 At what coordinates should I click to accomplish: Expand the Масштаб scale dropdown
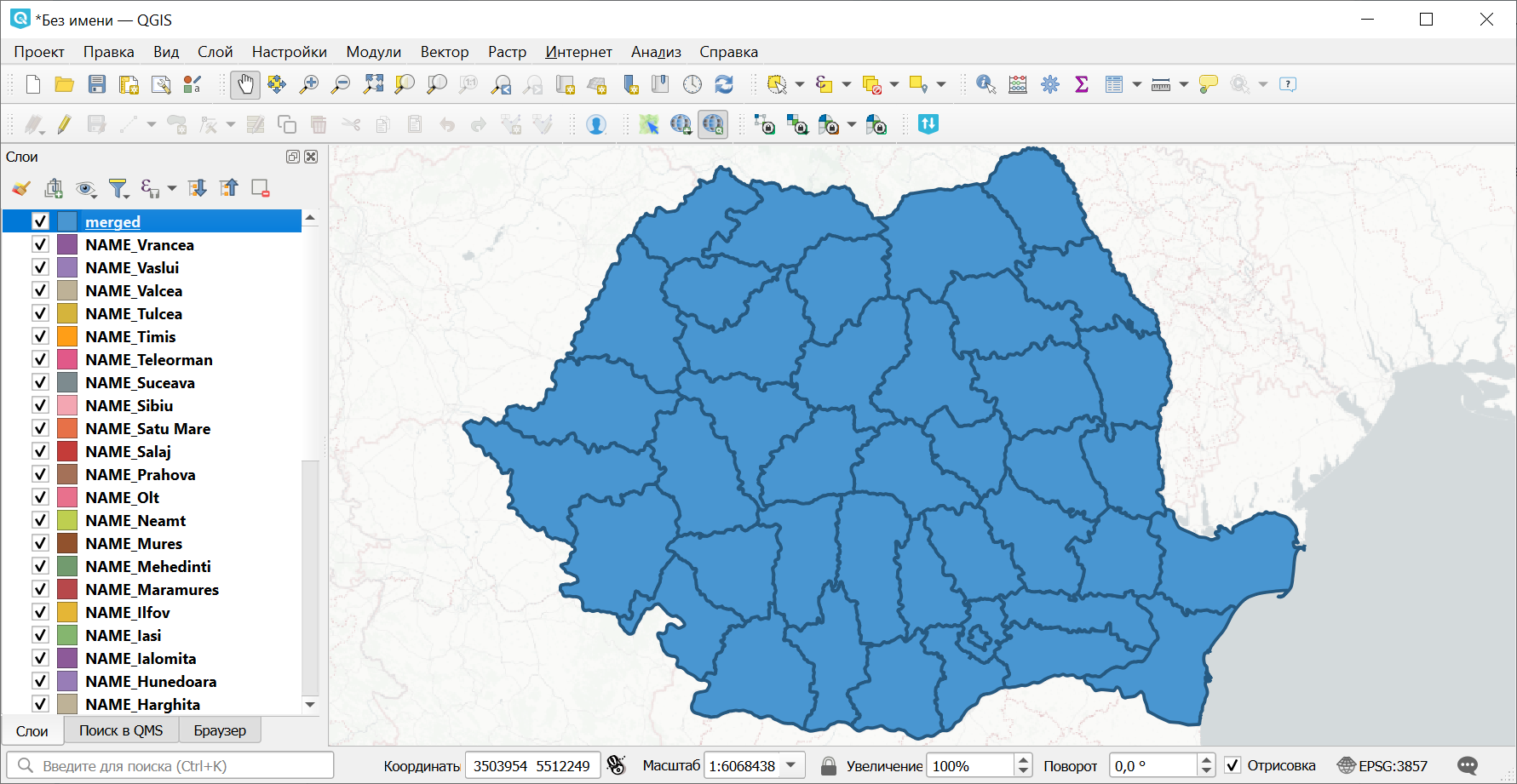point(791,765)
